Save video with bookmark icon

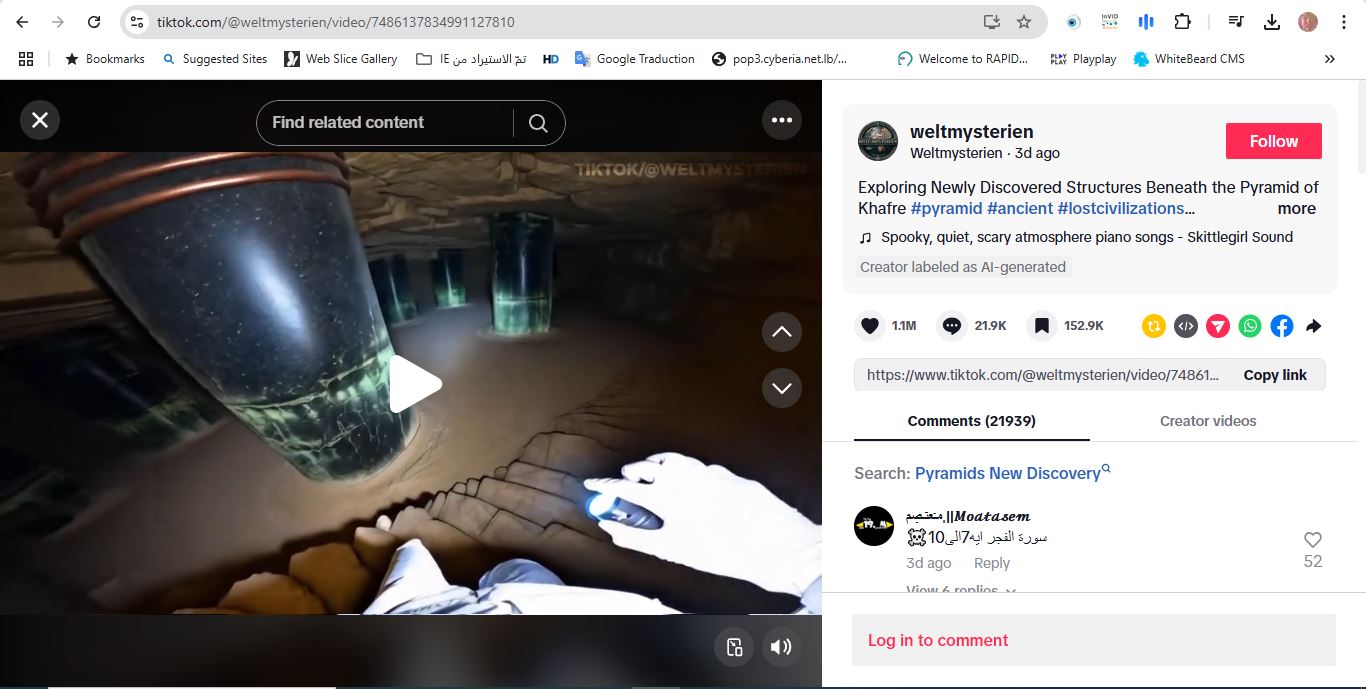coord(1041,326)
